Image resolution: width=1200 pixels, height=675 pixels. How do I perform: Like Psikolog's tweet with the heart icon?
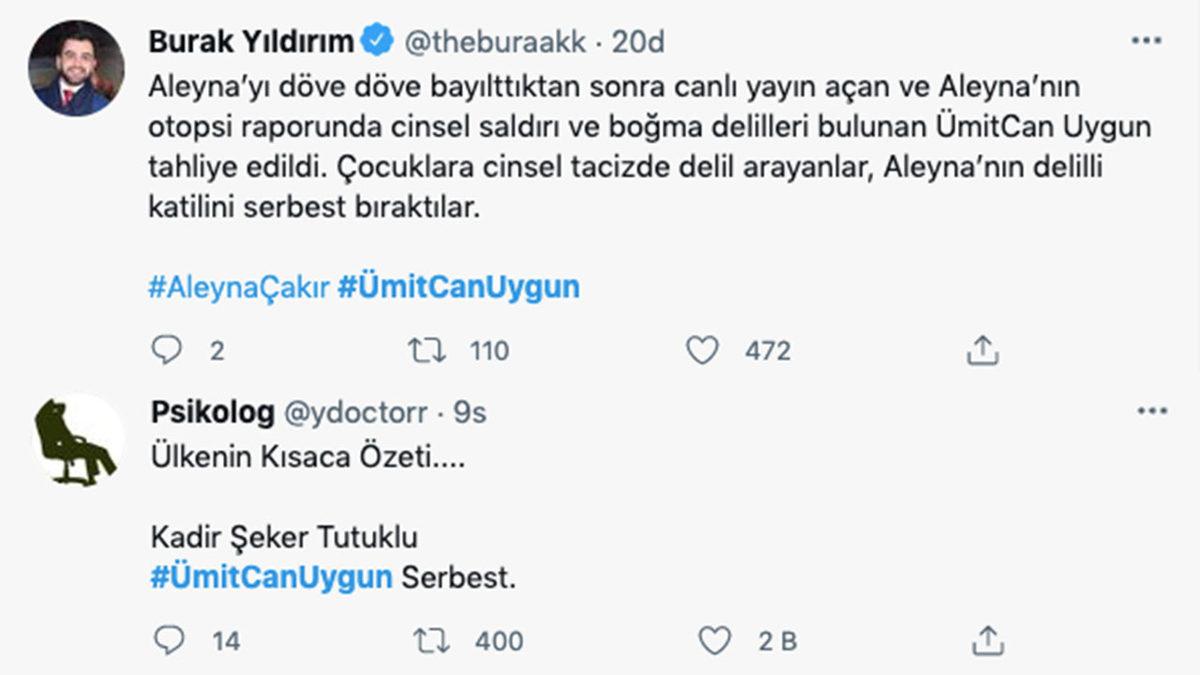point(717,640)
